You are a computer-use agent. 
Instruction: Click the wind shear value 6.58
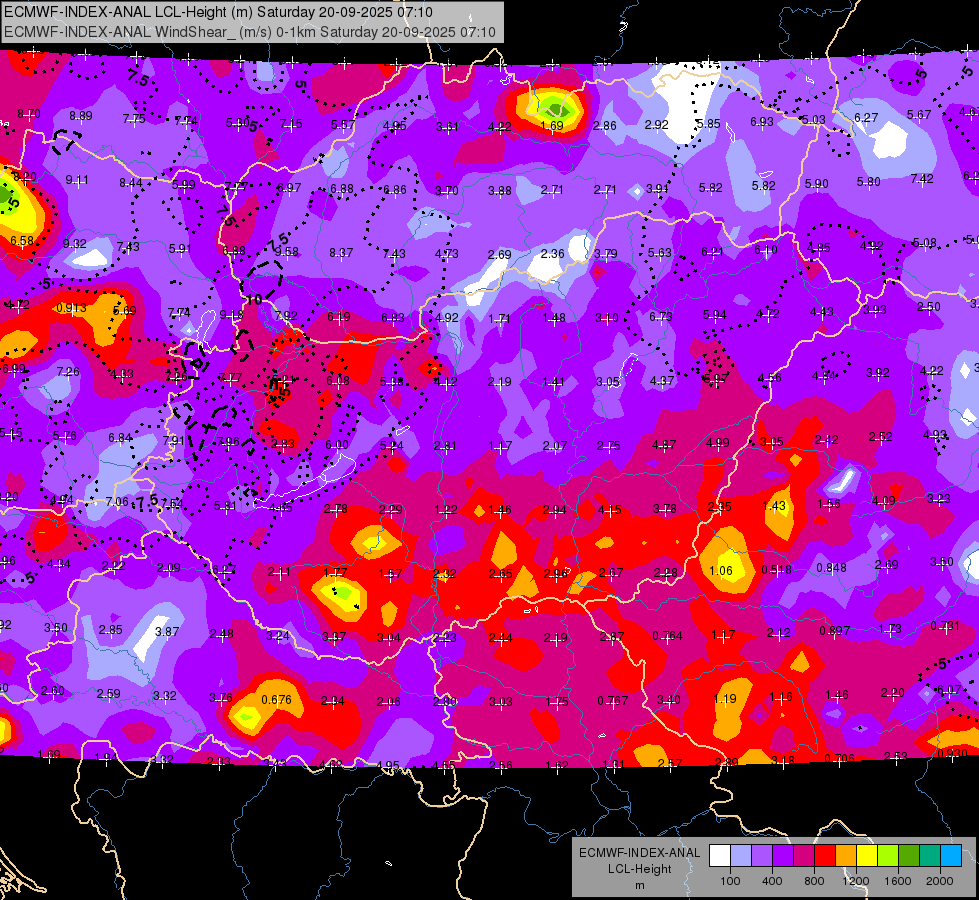pyautogui.click(x=22, y=240)
